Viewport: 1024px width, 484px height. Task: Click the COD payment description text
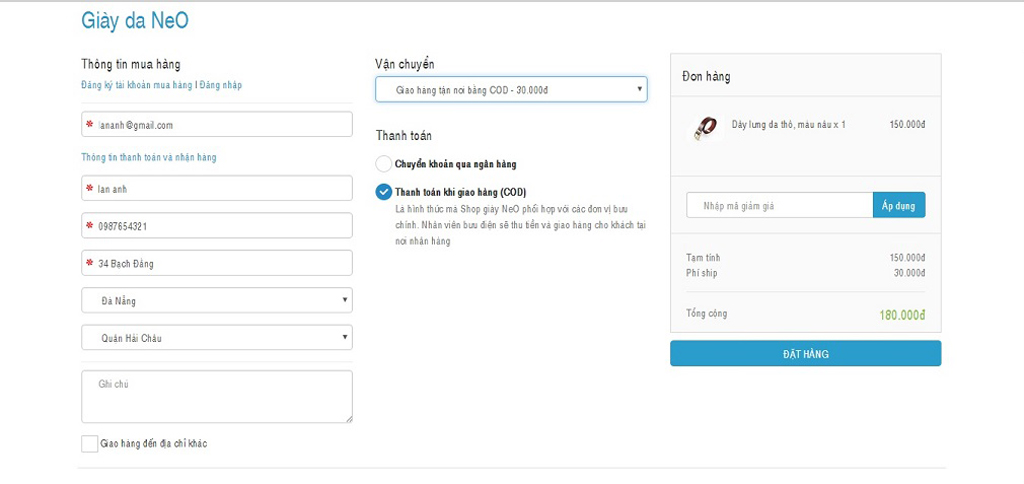pos(521,225)
